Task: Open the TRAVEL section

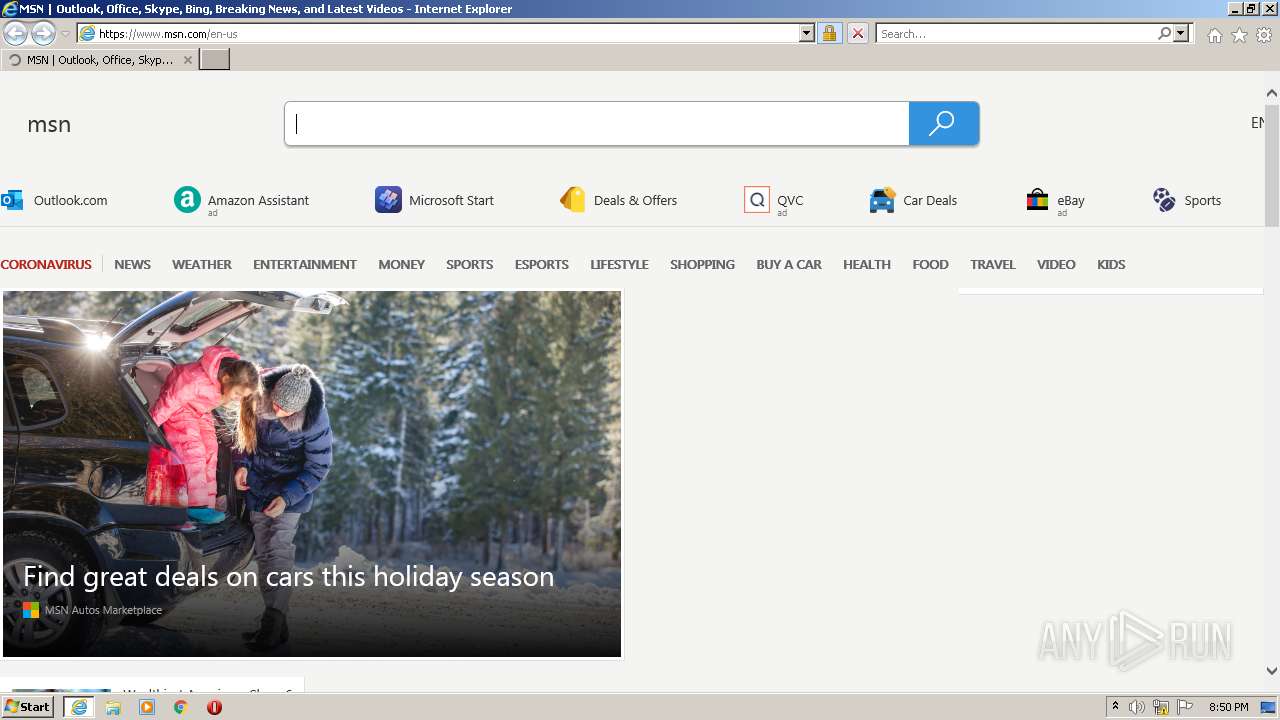Action: [x=992, y=264]
